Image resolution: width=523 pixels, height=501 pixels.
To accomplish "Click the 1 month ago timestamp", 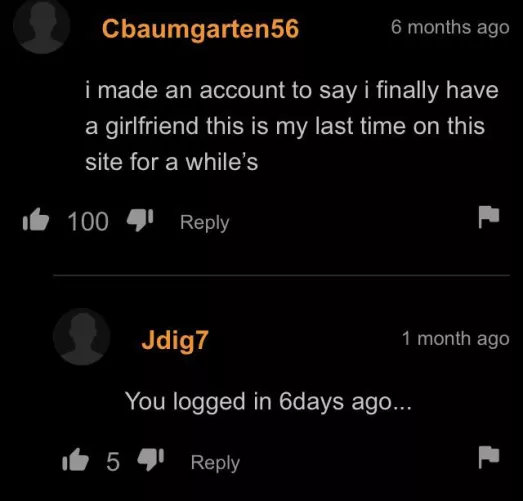I will coord(455,339).
